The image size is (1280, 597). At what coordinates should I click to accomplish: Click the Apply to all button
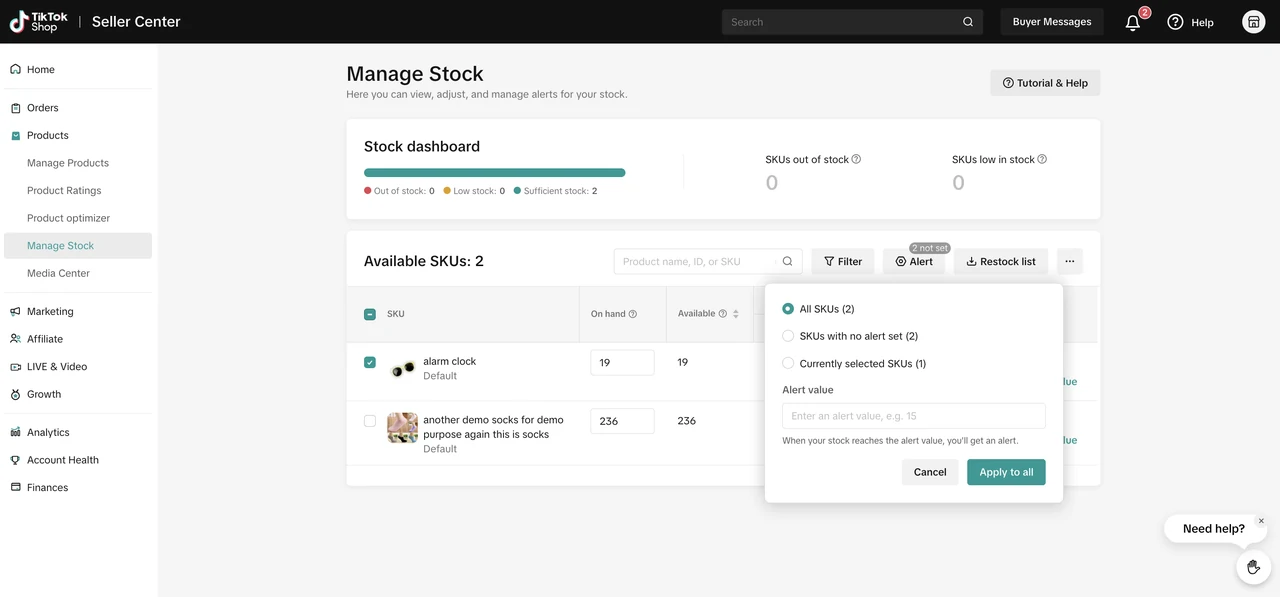(x=1006, y=472)
